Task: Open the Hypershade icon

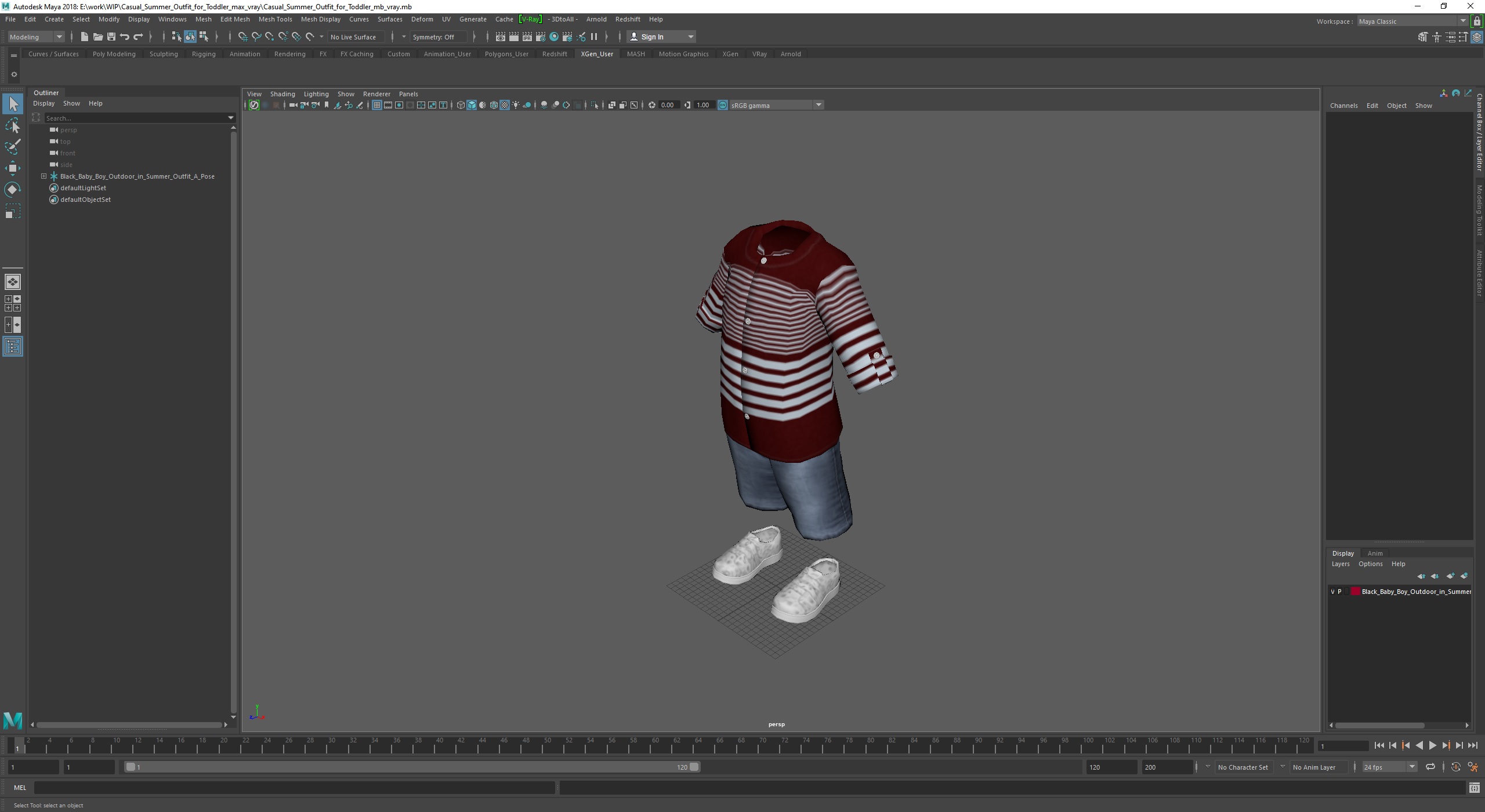Action: (554, 37)
